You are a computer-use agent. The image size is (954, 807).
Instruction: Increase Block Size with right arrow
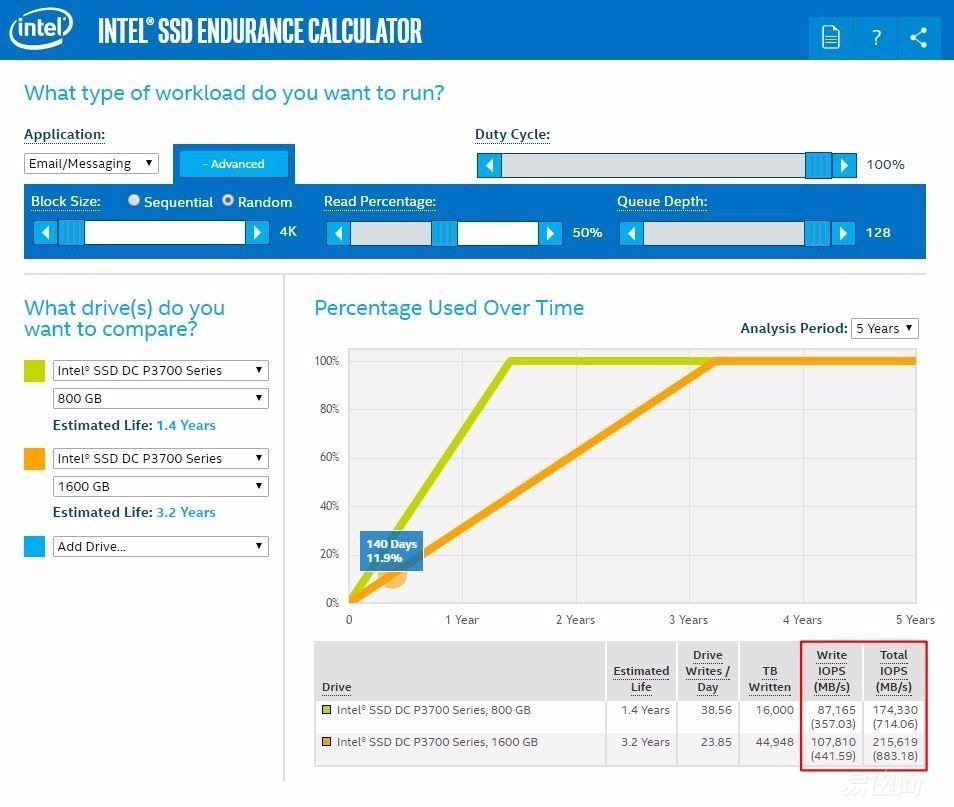click(x=257, y=232)
